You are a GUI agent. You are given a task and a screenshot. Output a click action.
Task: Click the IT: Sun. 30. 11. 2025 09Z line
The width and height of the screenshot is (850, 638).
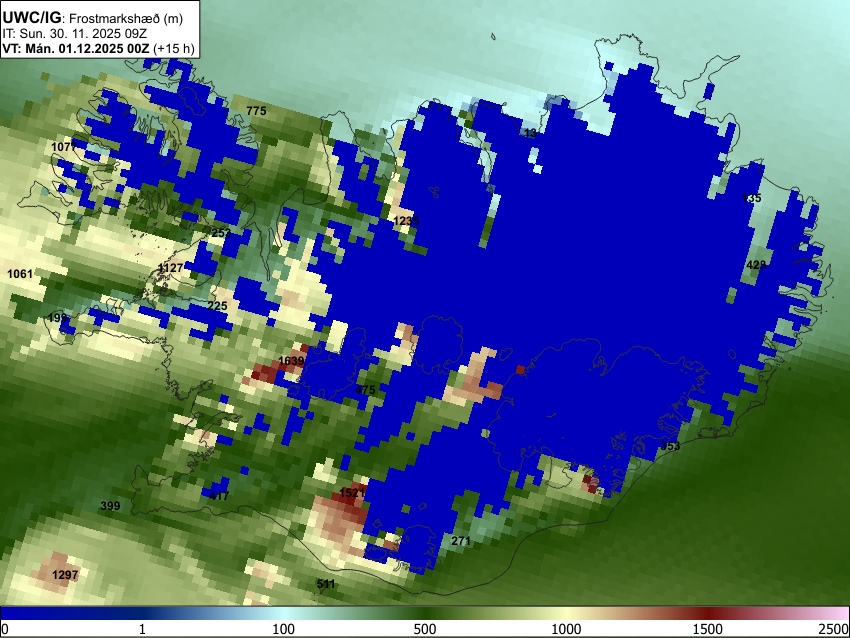[75, 34]
